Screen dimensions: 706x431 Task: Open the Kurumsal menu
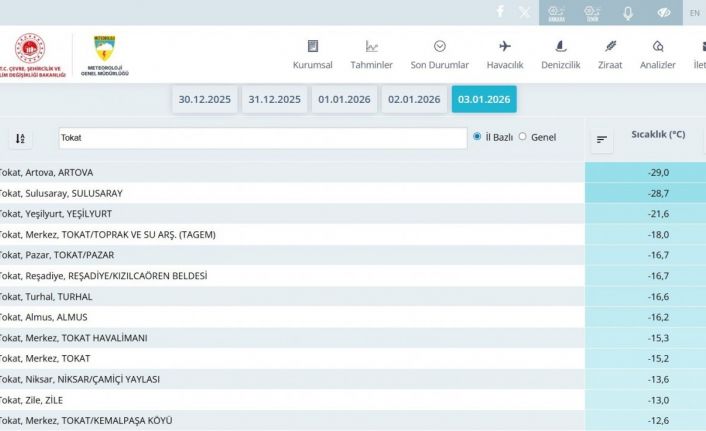tap(313, 55)
